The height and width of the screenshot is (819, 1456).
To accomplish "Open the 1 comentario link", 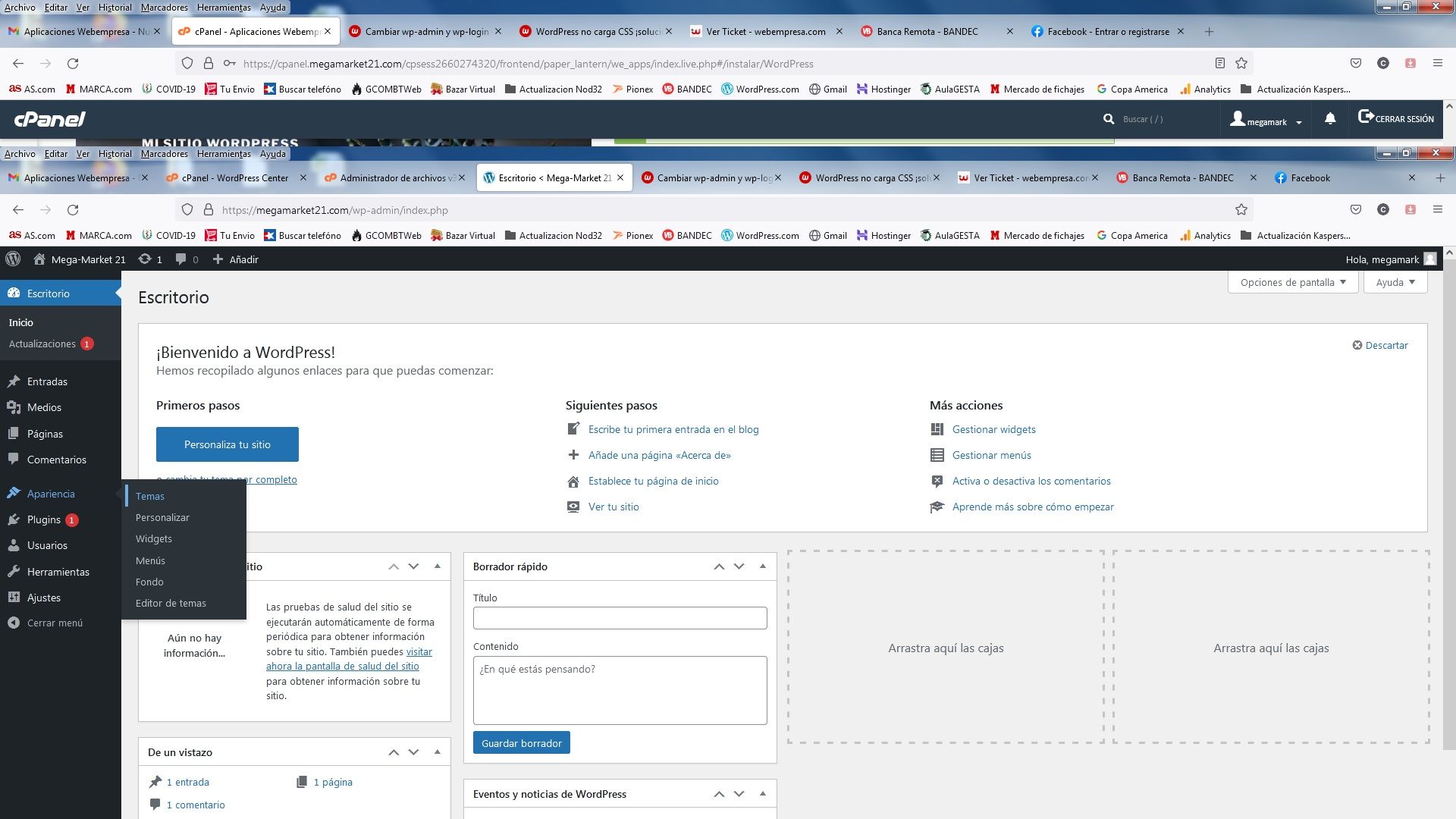I will click(x=196, y=805).
